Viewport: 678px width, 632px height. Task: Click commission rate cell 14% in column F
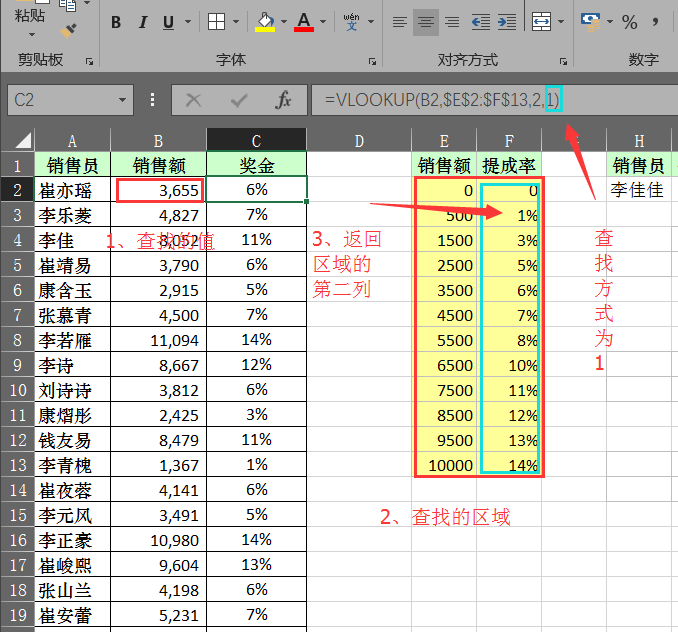pyautogui.click(x=510, y=465)
